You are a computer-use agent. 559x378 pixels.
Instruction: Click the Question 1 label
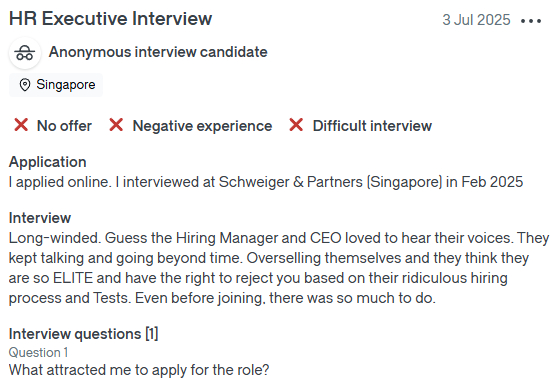(39, 352)
